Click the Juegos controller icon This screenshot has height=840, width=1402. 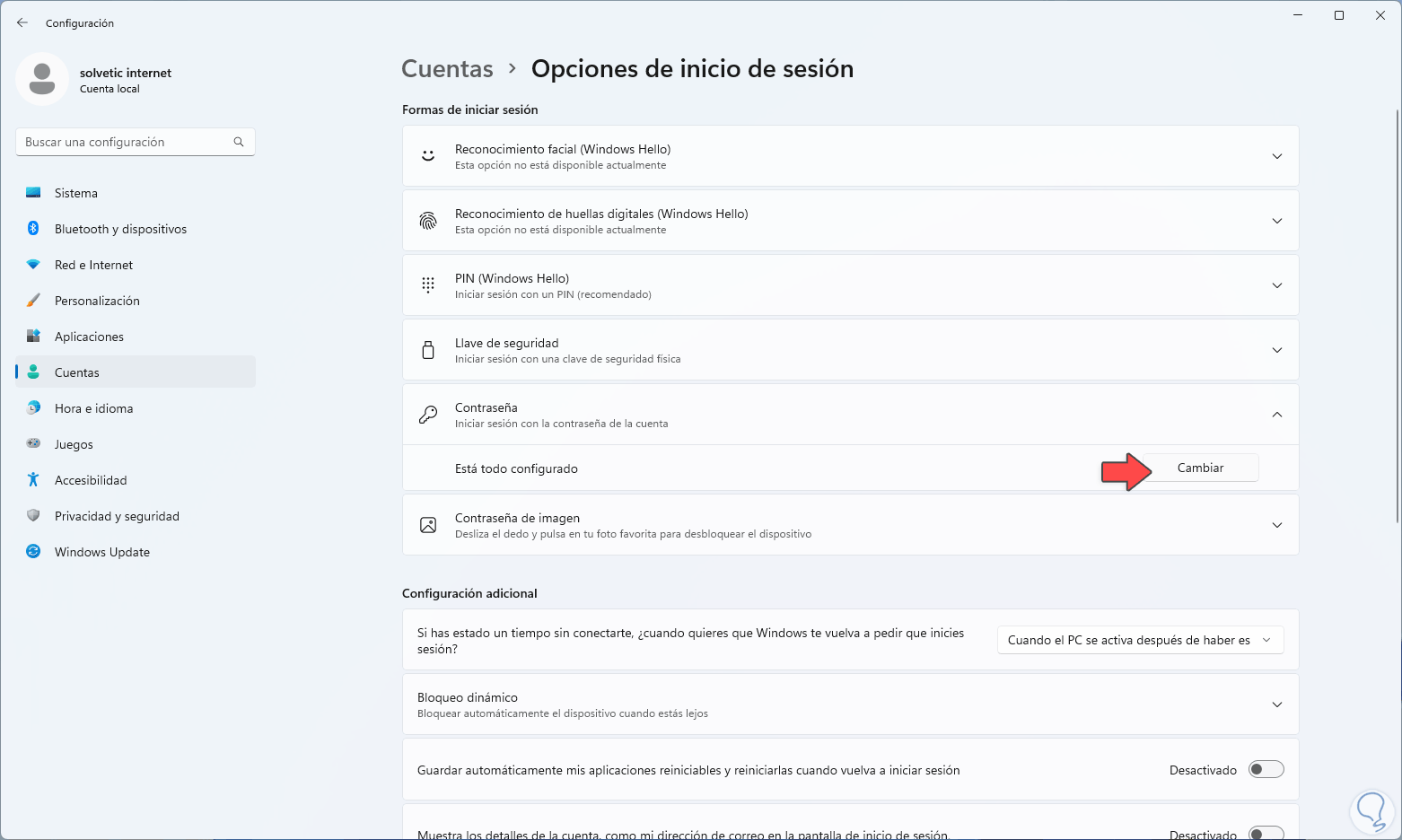tap(33, 444)
